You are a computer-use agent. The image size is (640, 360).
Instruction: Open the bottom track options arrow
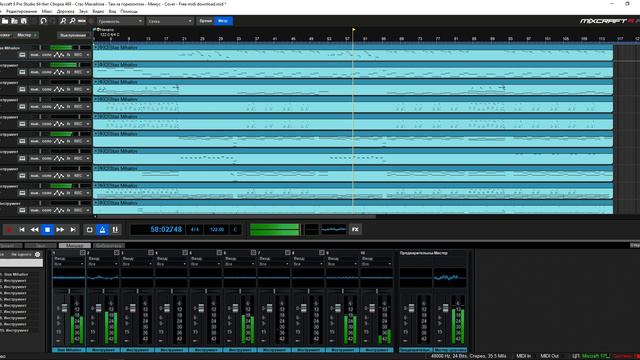pos(88,210)
